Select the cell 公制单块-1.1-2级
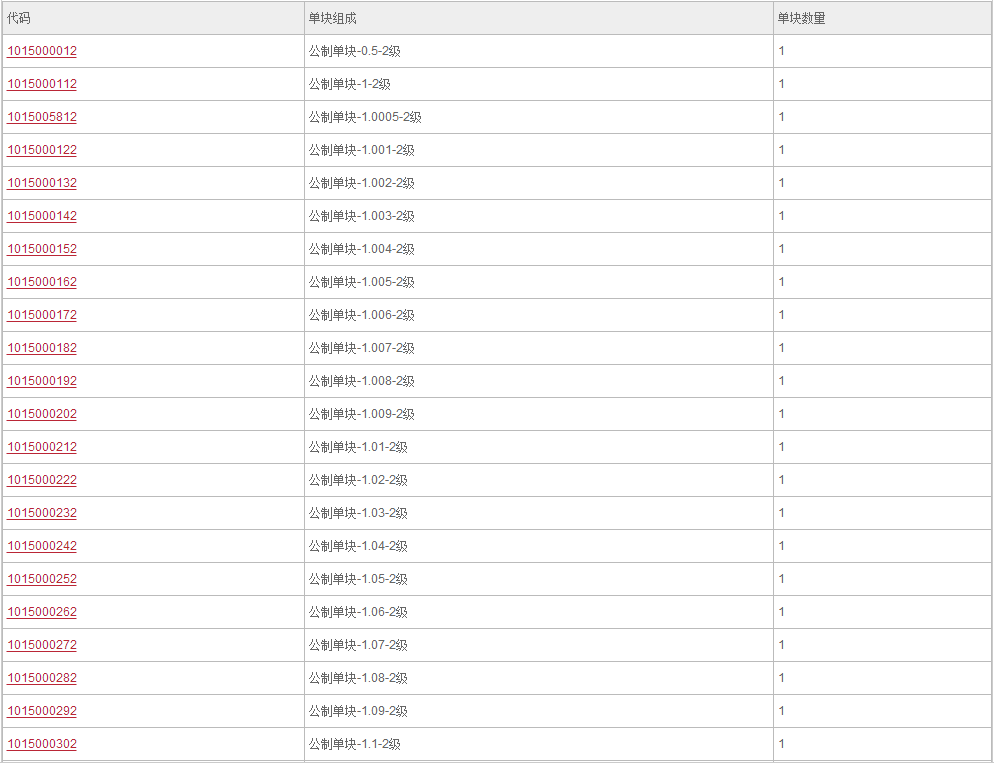 (539, 743)
